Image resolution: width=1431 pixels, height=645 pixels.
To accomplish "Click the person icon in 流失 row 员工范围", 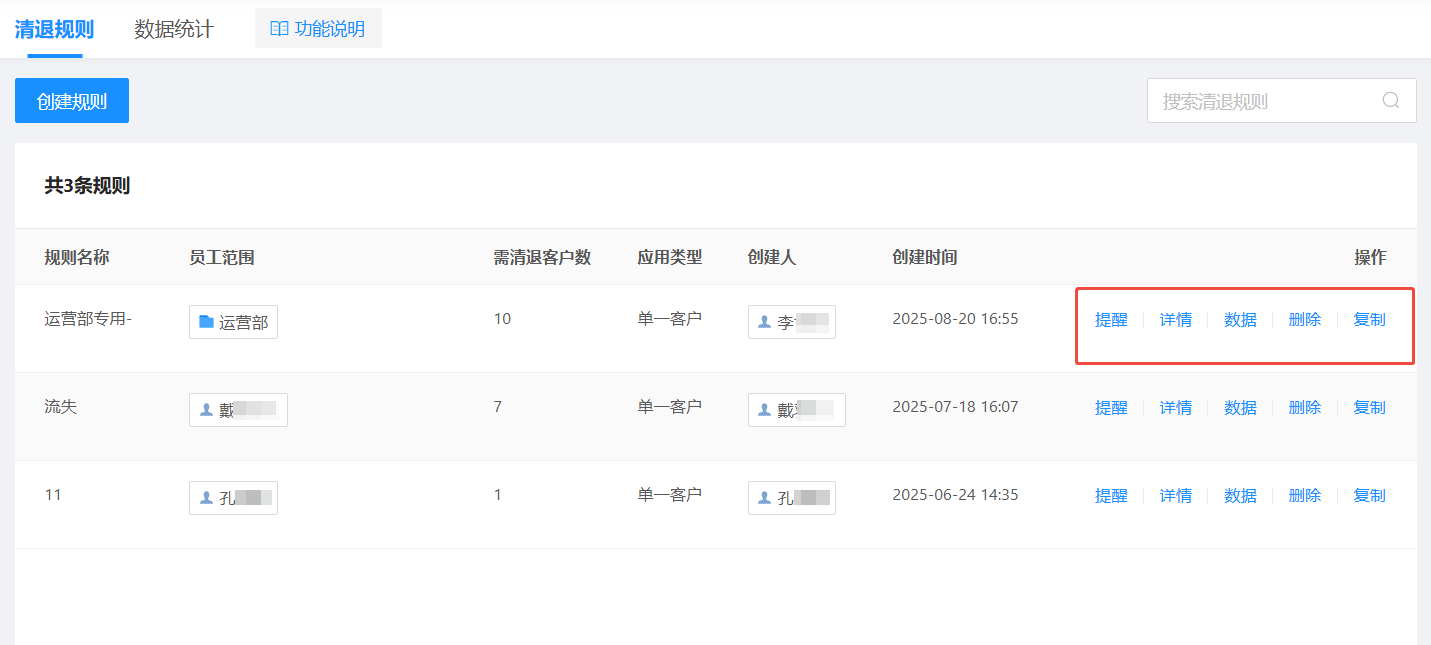I will pyautogui.click(x=206, y=410).
